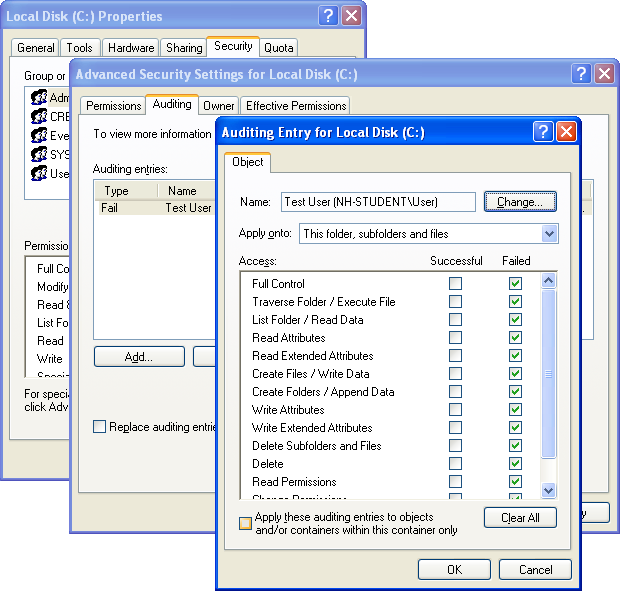Uncheck Failed auditing for Delete
Screen dimensions: 620x591
click(x=515, y=464)
